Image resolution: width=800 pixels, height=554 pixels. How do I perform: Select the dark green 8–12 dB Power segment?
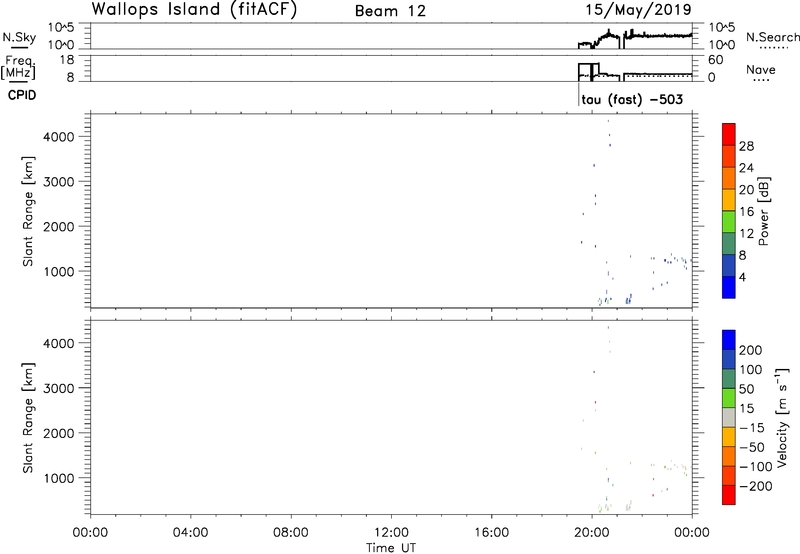pos(729,243)
